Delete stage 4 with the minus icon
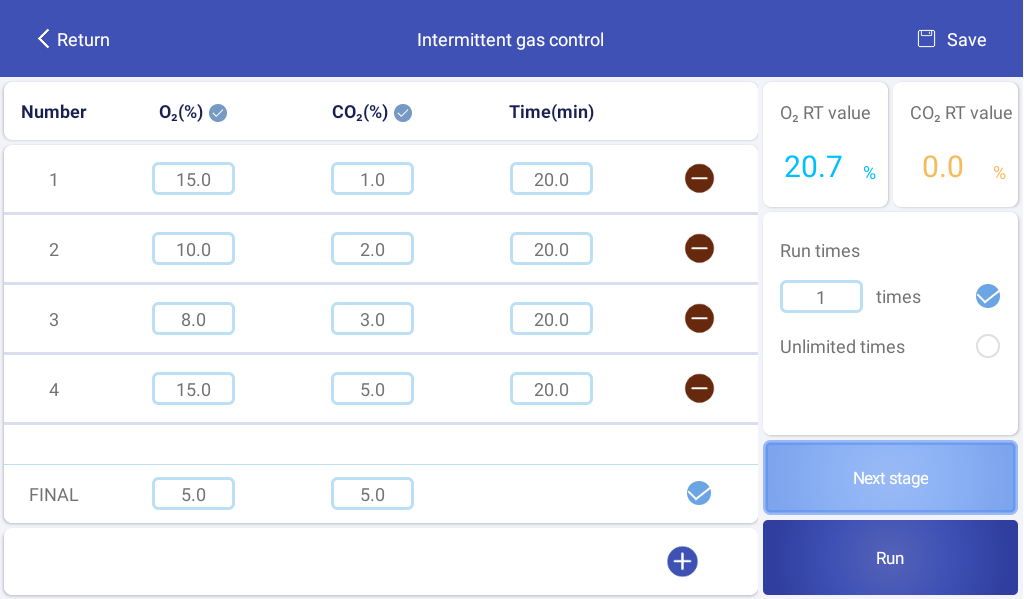Screen dimensions: 1024x599 (x=699, y=387)
